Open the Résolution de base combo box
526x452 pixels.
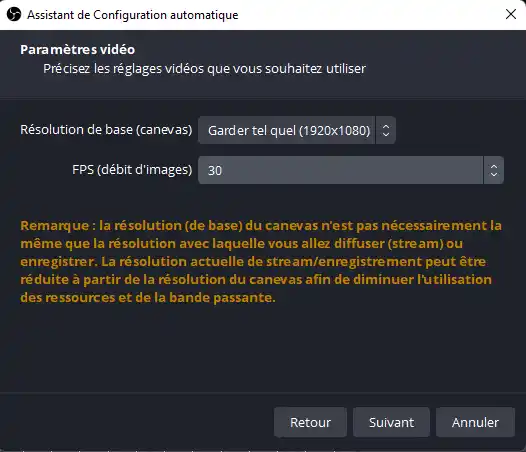click(297, 130)
